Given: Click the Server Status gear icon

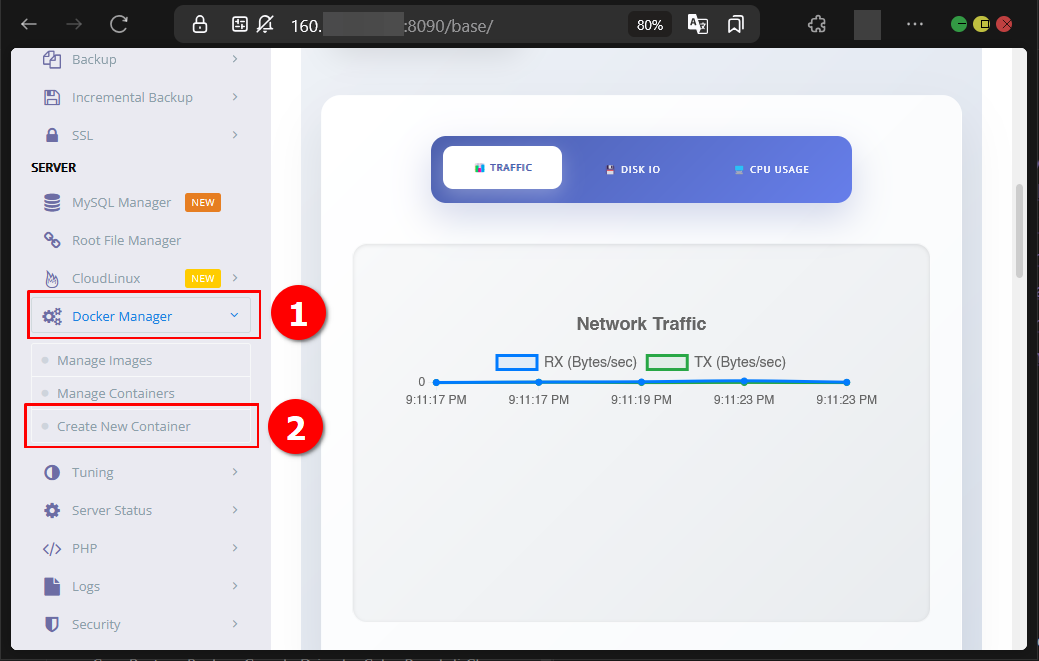Looking at the screenshot, I should [x=52, y=511].
